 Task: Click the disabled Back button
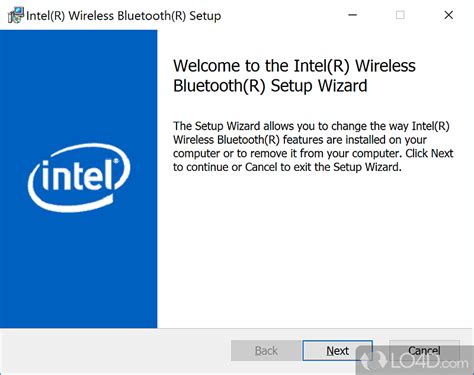coord(266,351)
